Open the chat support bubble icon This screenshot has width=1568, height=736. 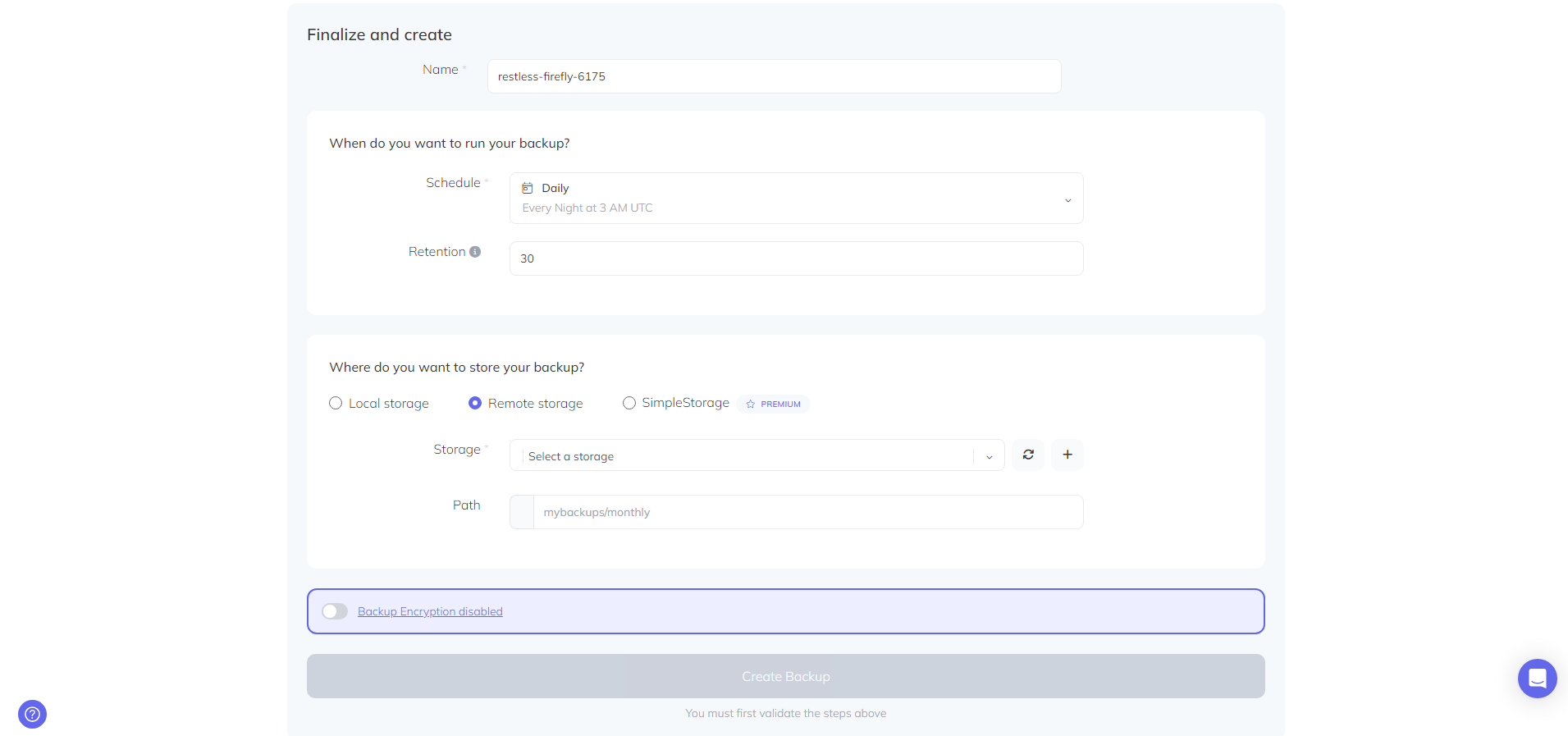coord(1537,679)
